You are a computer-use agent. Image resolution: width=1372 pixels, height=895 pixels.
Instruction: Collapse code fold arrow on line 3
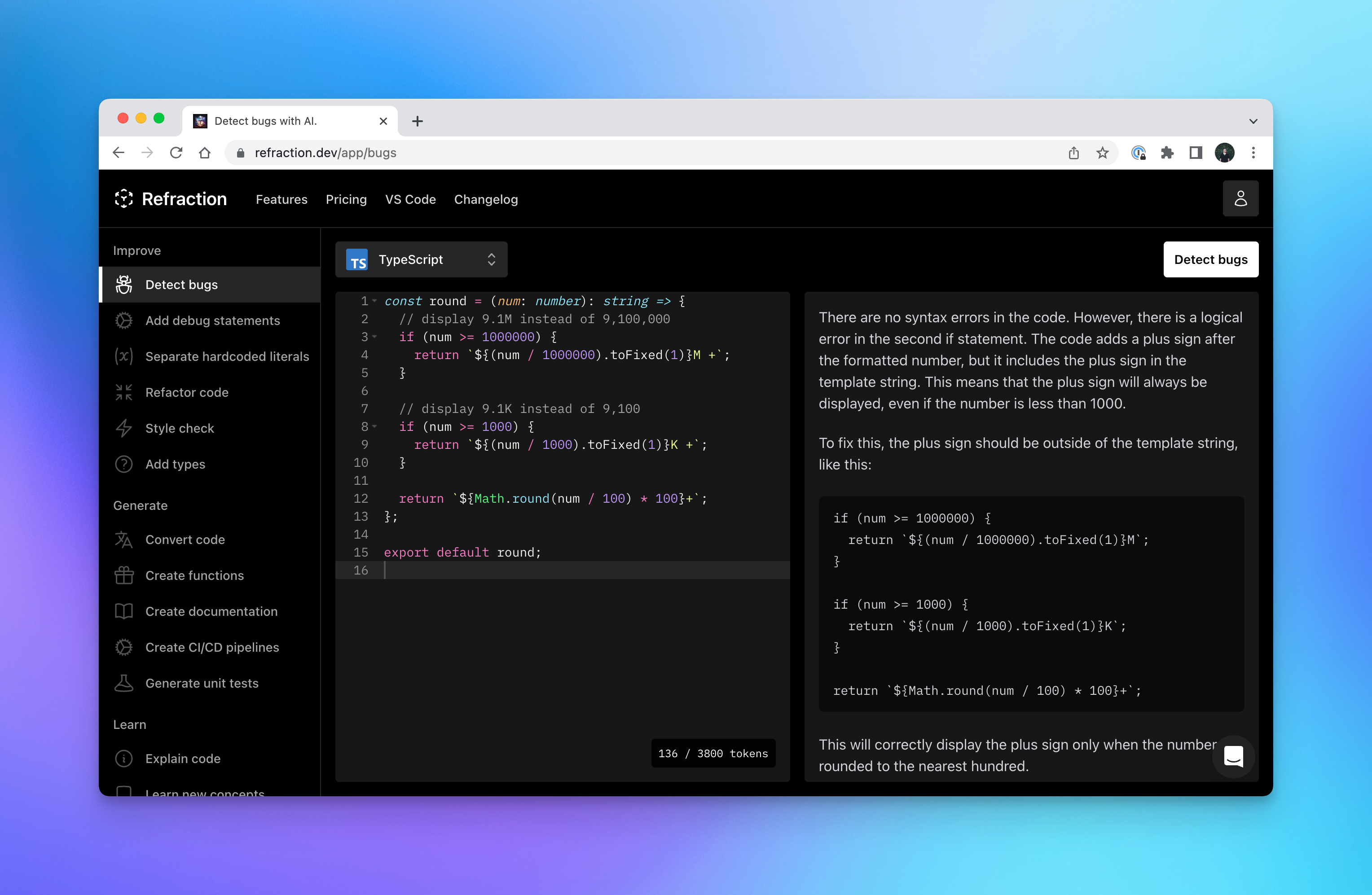click(x=374, y=337)
